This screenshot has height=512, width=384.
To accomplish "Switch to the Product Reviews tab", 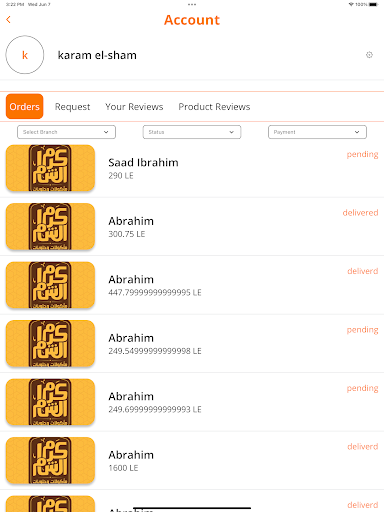I will coord(214,107).
